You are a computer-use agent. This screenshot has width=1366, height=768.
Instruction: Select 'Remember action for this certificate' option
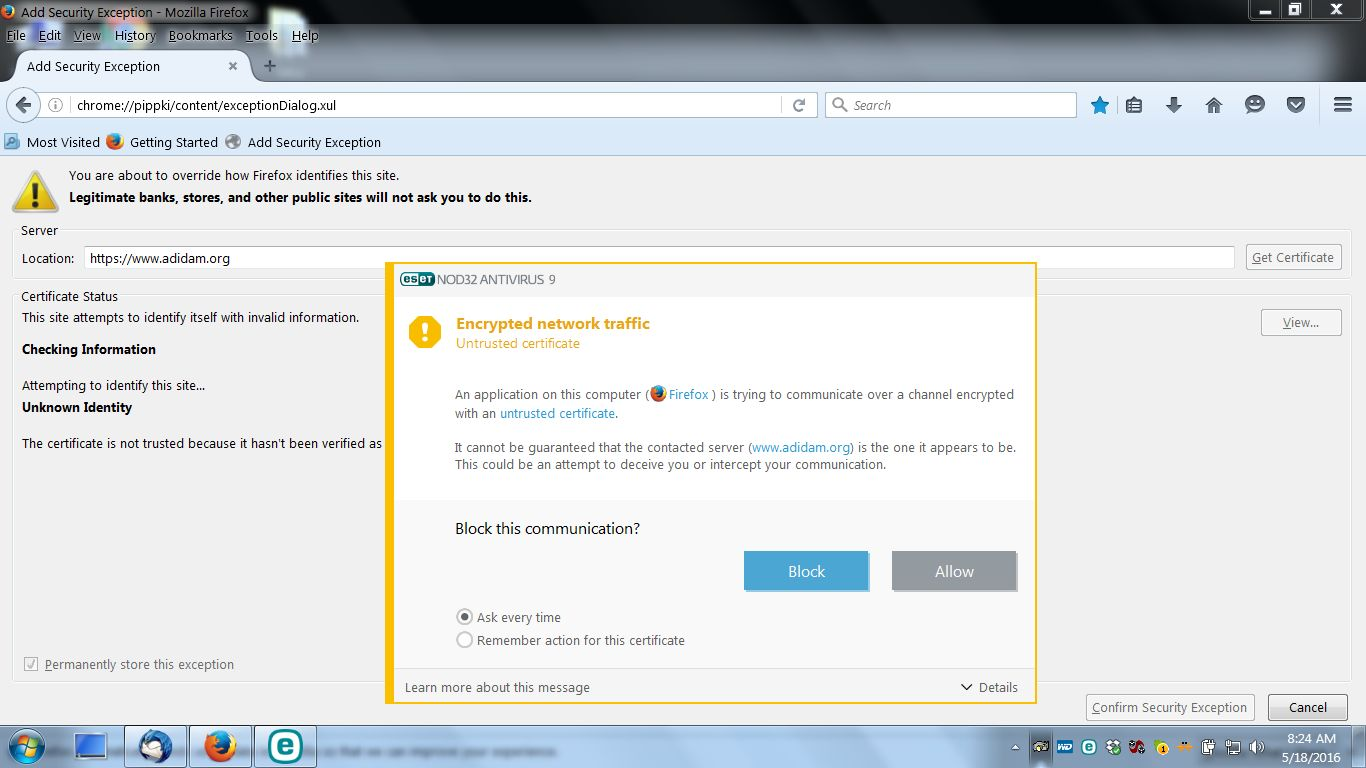tap(464, 640)
